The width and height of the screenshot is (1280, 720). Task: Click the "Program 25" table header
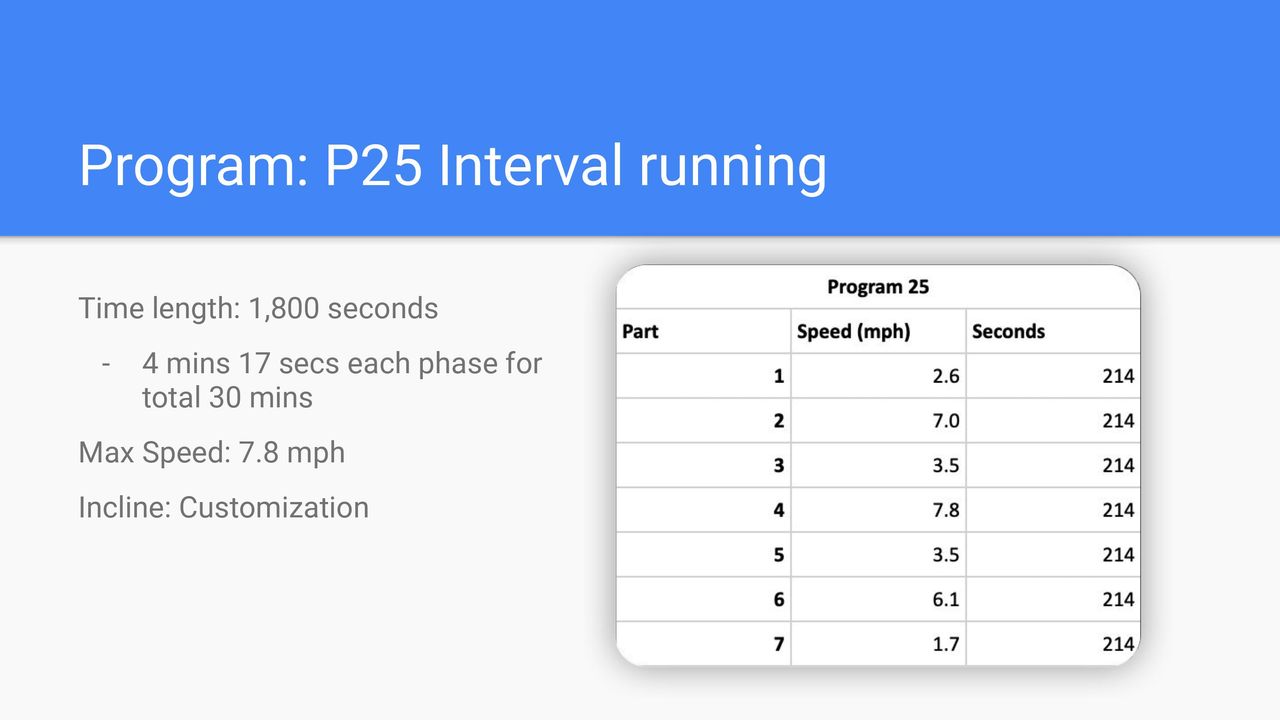pos(878,287)
